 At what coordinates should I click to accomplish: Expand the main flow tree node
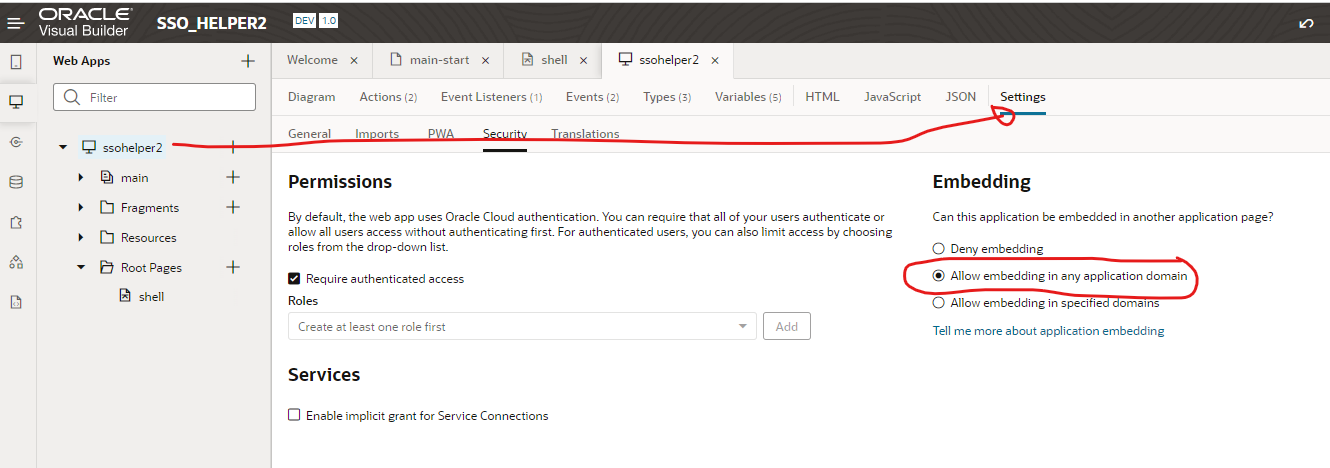tap(80, 178)
